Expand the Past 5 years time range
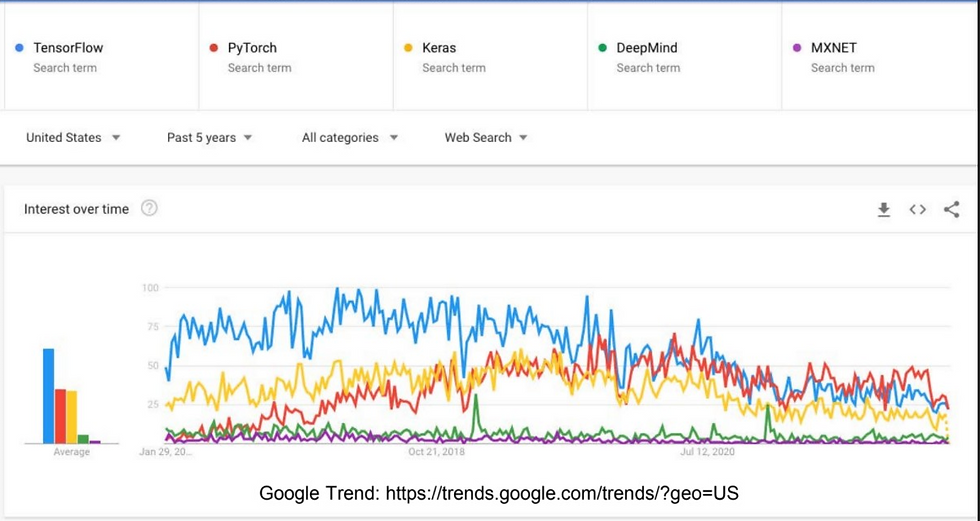 tap(209, 137)
